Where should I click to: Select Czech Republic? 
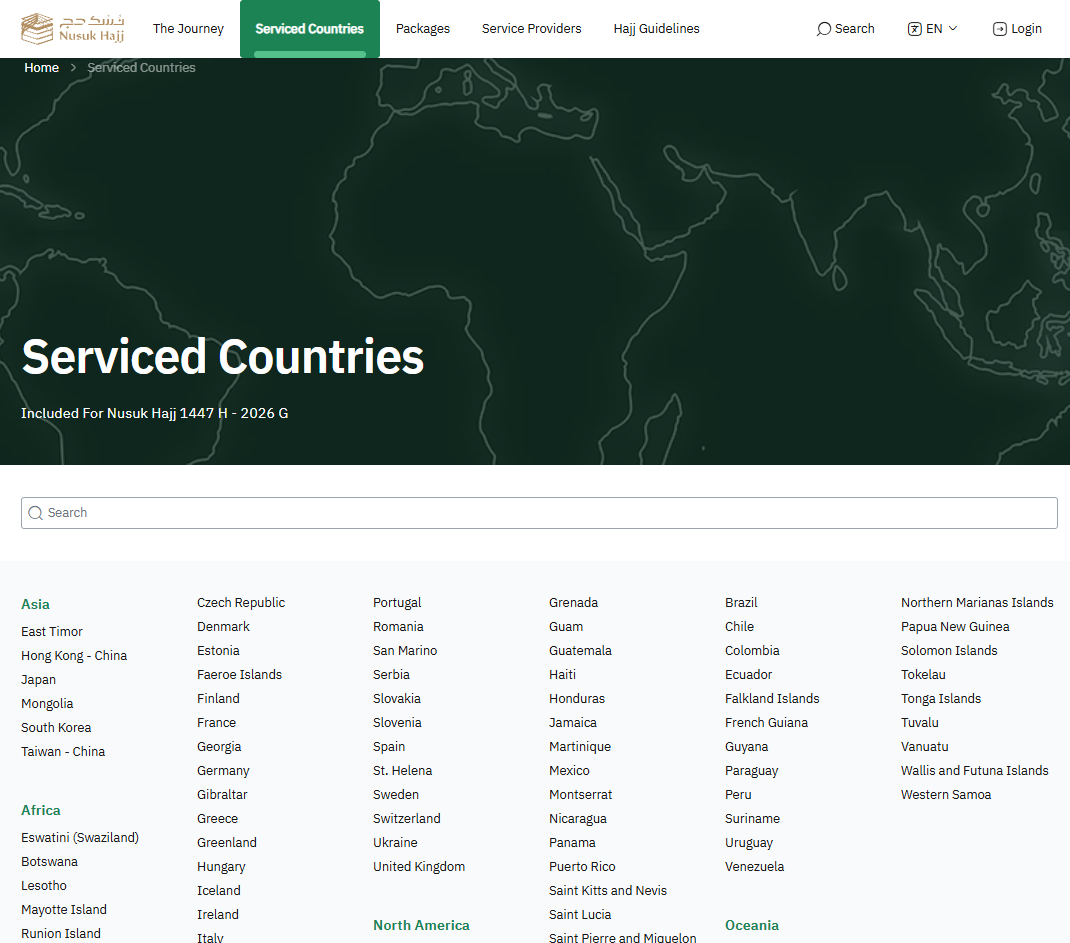241,603
